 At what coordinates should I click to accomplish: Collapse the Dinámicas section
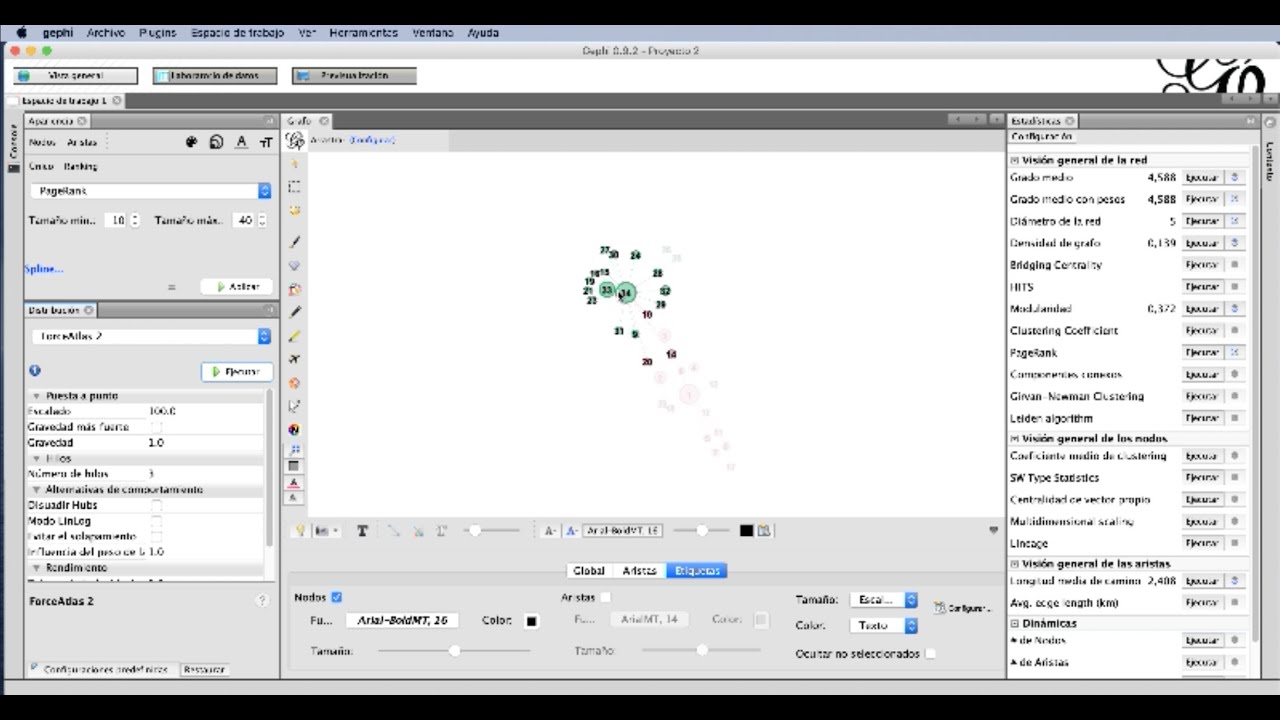click(1015, 623)
